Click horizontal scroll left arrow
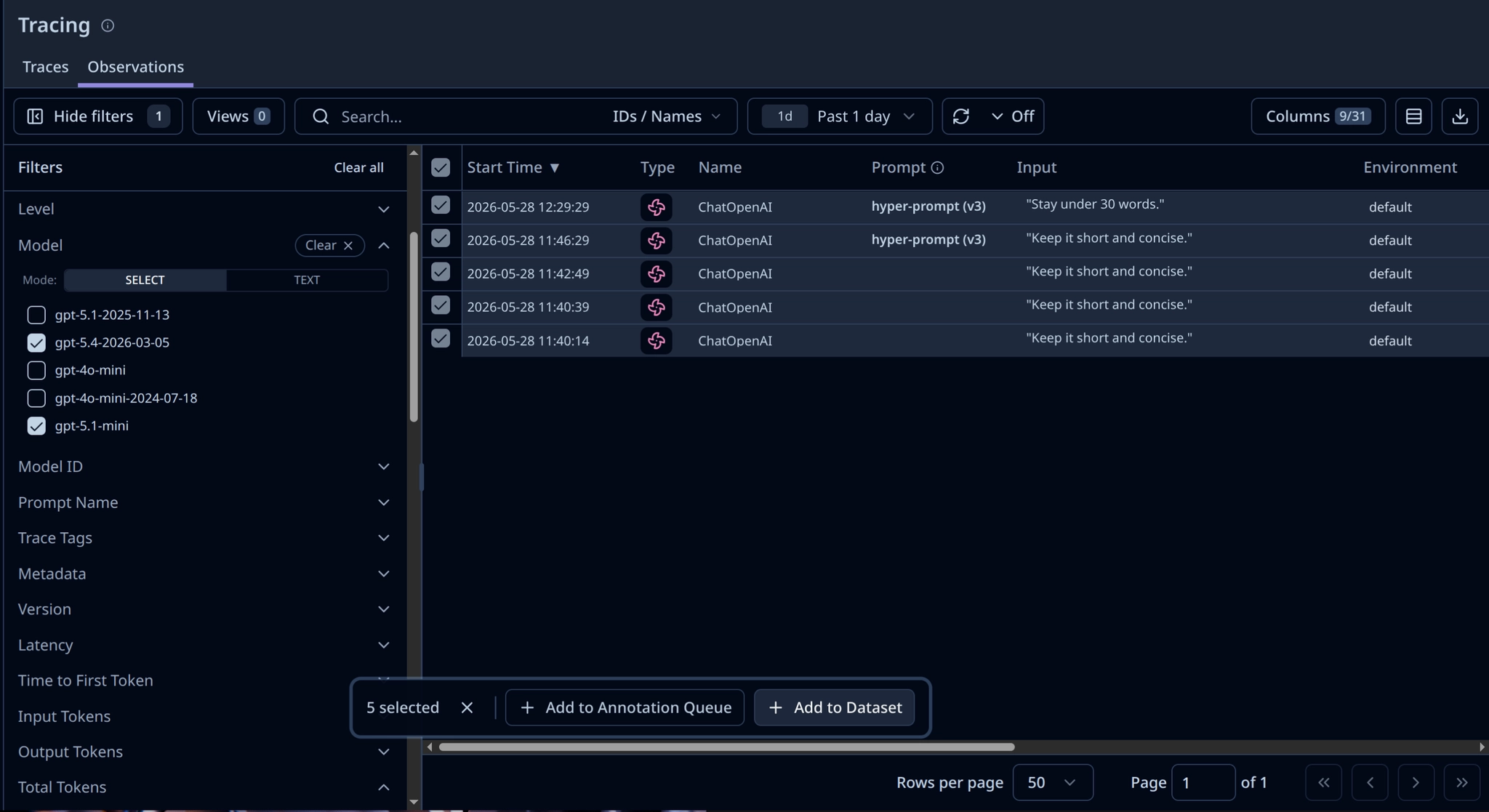This screenshot has height=812, width=1489. coord(430,747)
